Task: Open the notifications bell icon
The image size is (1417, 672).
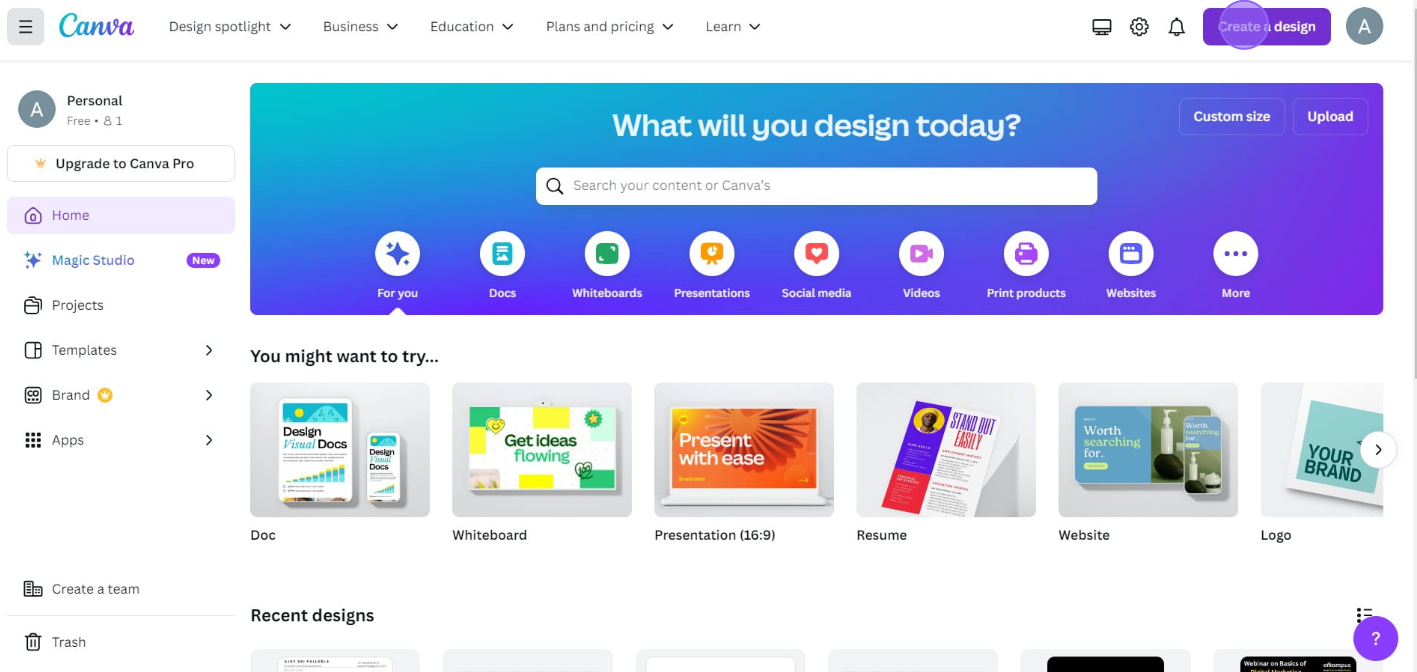Action: [x=1177, y=27]
